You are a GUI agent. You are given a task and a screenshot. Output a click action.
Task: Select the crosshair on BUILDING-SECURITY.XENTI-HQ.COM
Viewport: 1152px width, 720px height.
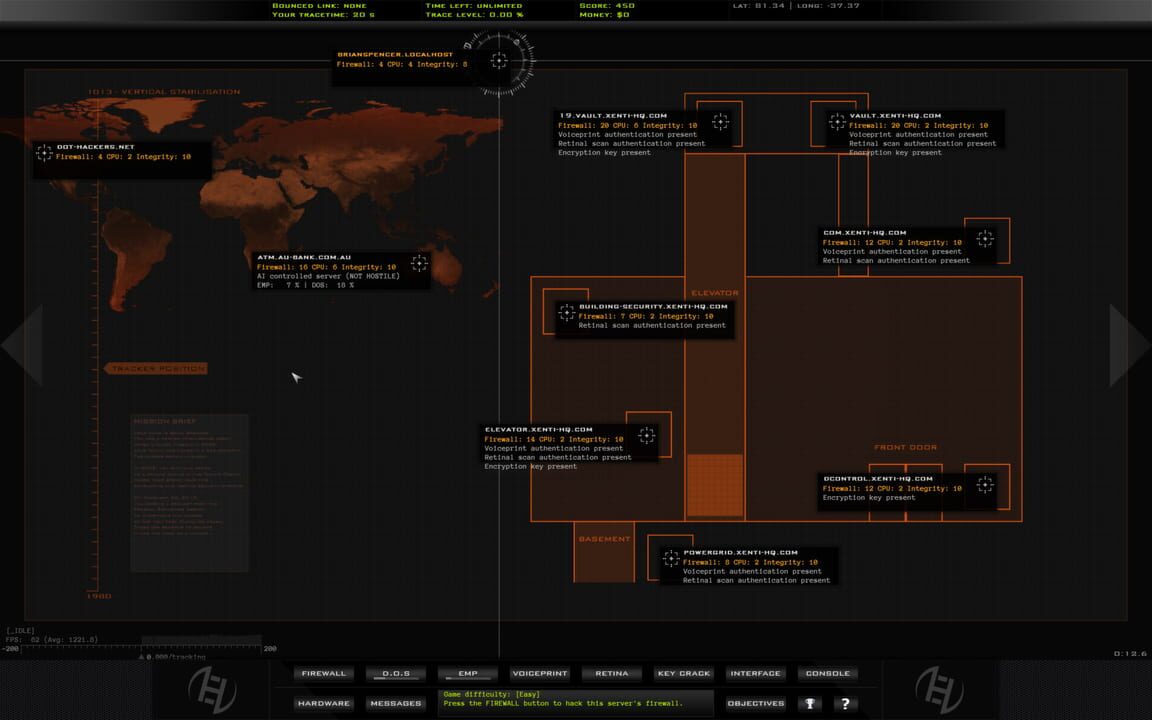(x=565, y=313)
